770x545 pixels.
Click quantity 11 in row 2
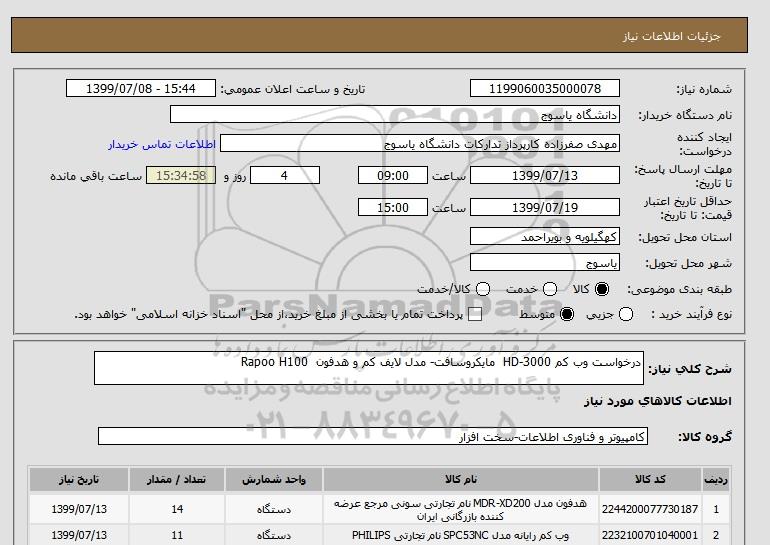tap(177, 535)
